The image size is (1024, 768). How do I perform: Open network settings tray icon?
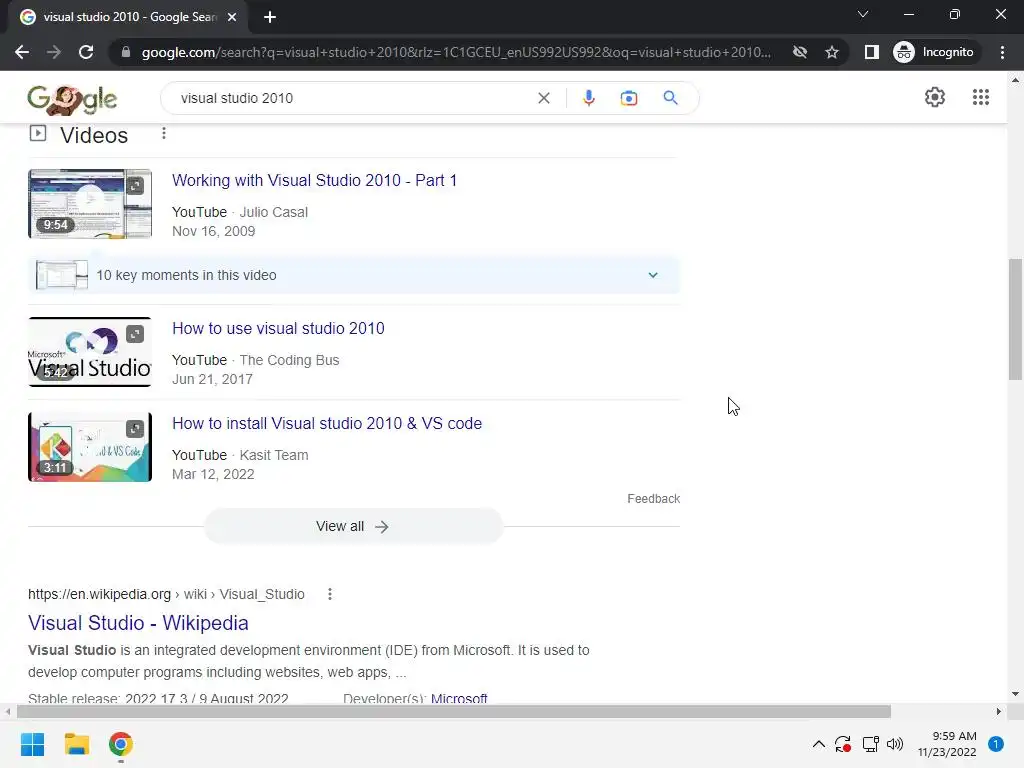coord(870,744)
